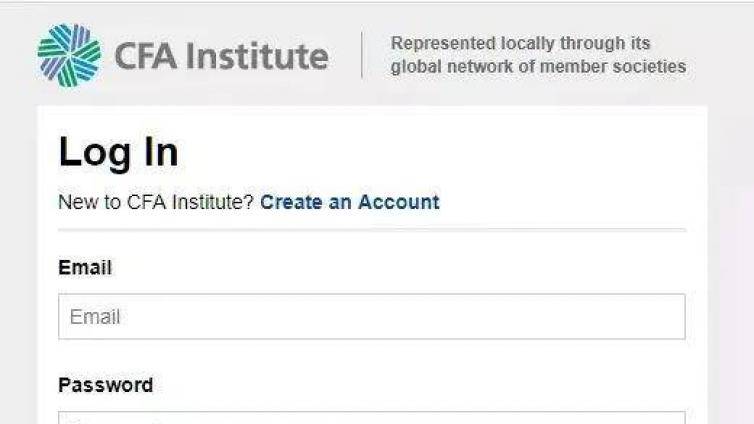
Task: Click the word 'Account' in the signup link
Action: point(399,202)
